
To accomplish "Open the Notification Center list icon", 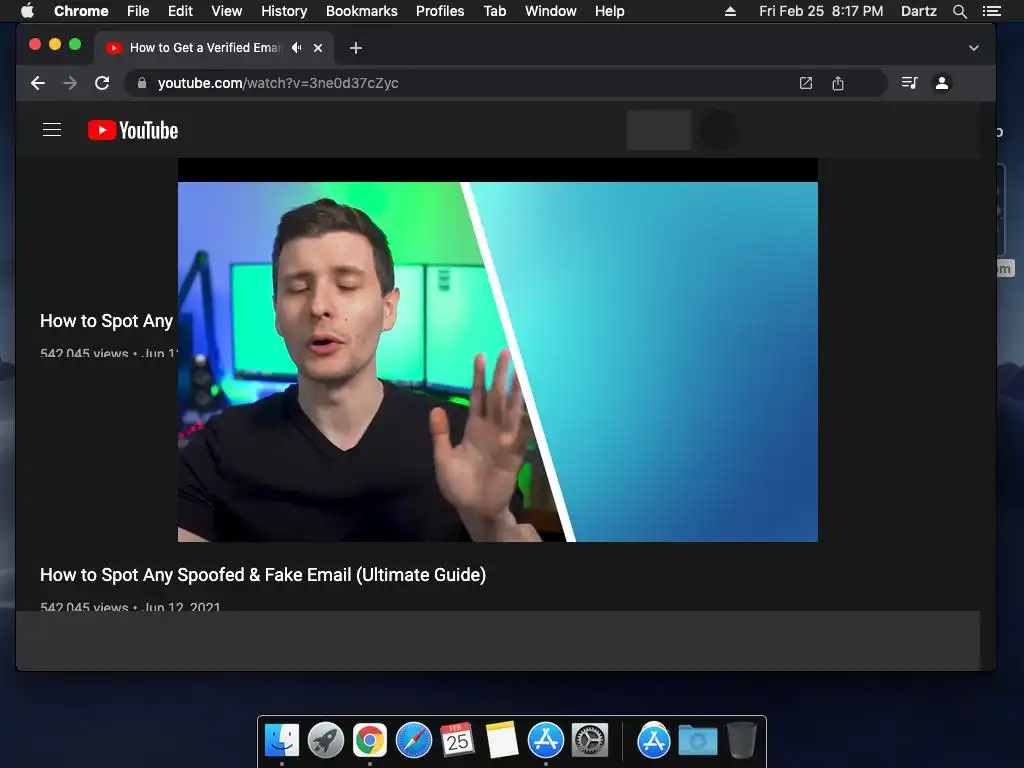I will 991,11.
